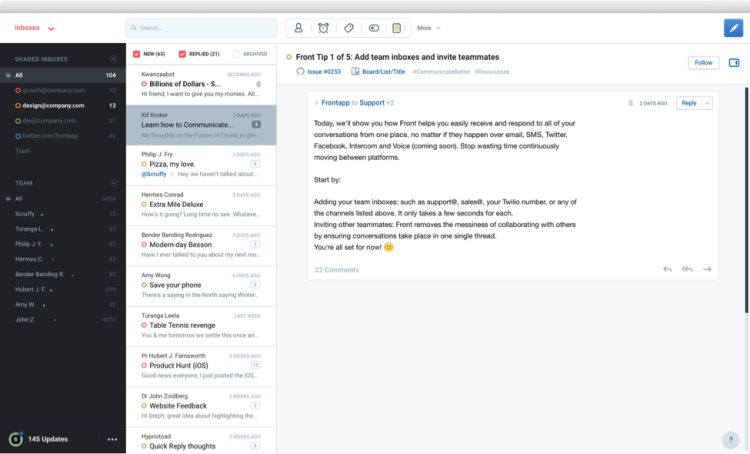Screen dimensions: 750x454
Task: Uncheck the REPLIED (21) filter checkbox
Action: coord(182,54)
